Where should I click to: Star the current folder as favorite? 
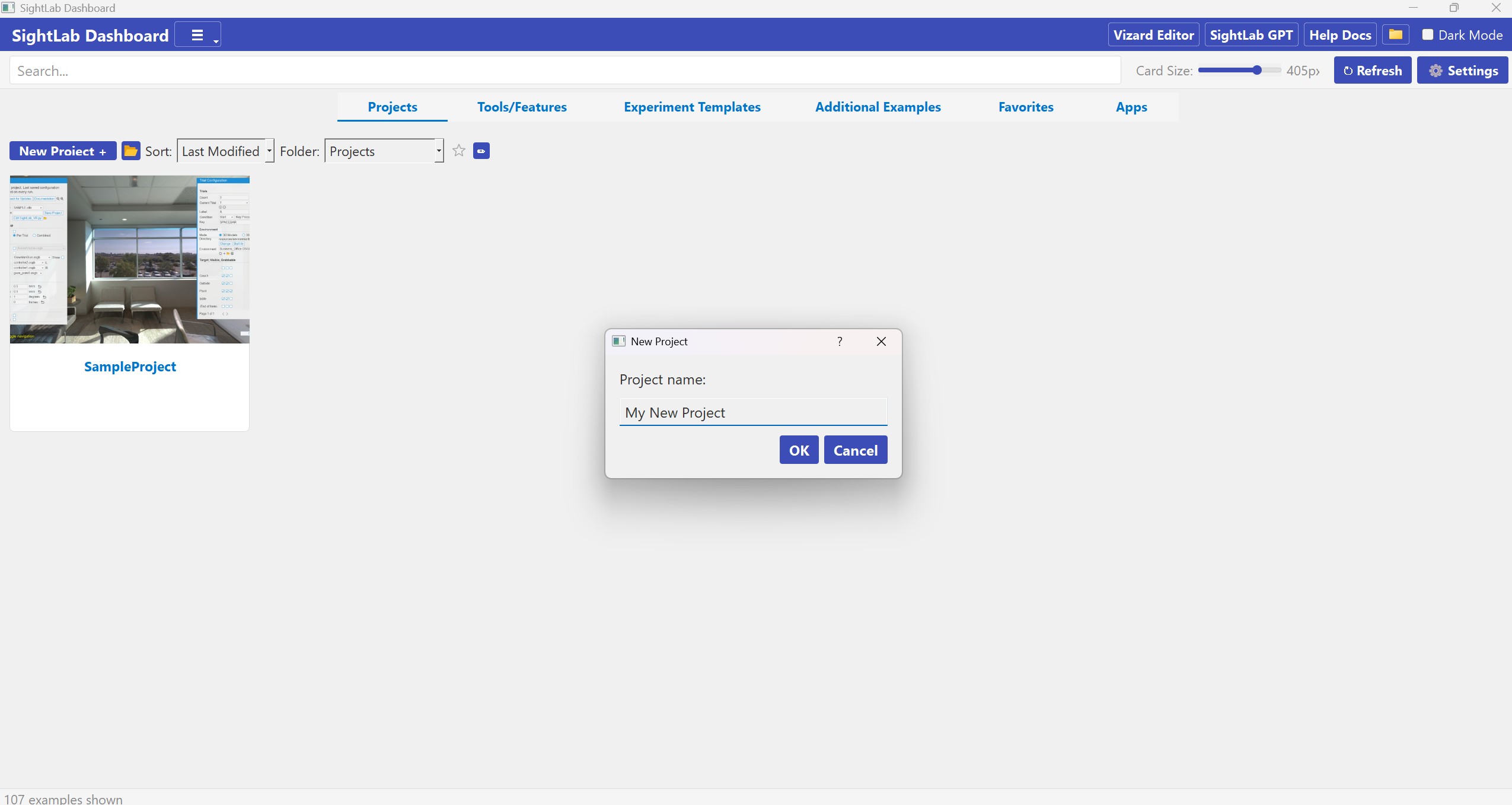tap(458, 151)
